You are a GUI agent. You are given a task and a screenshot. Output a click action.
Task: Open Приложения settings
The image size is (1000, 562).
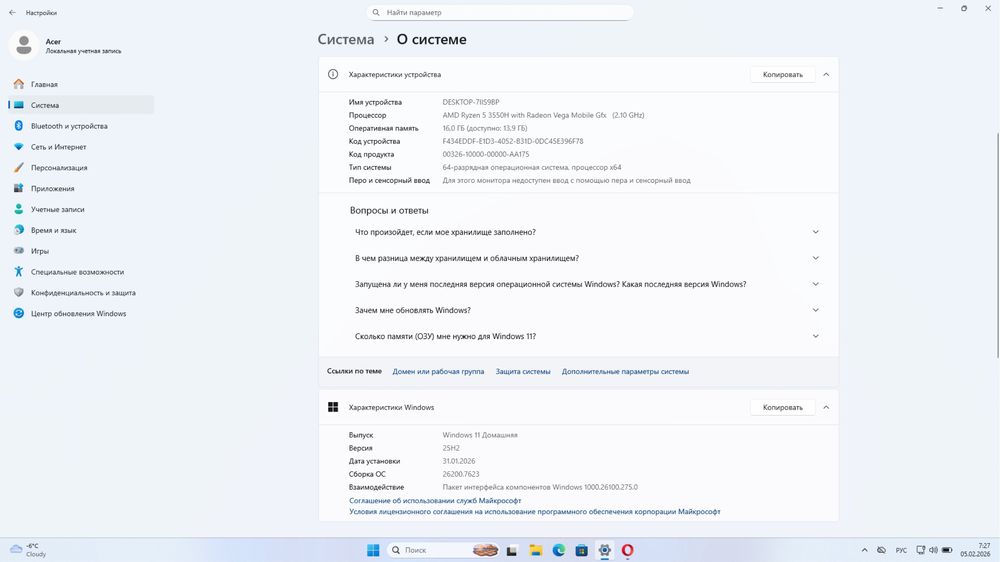82,188
